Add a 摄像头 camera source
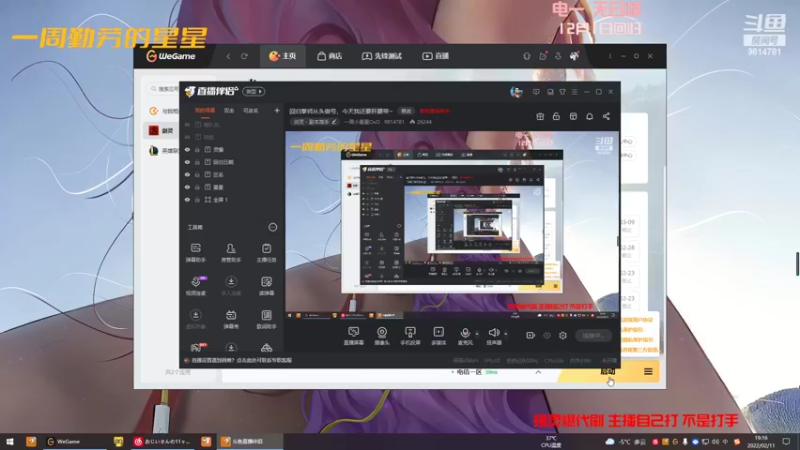 coord(382,336)
